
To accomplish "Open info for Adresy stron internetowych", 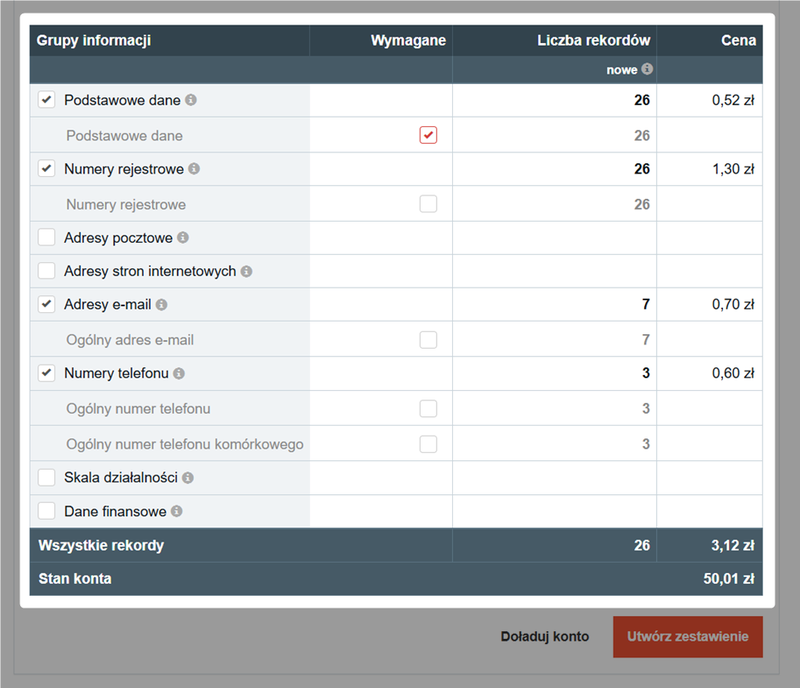I will [245, 271].
